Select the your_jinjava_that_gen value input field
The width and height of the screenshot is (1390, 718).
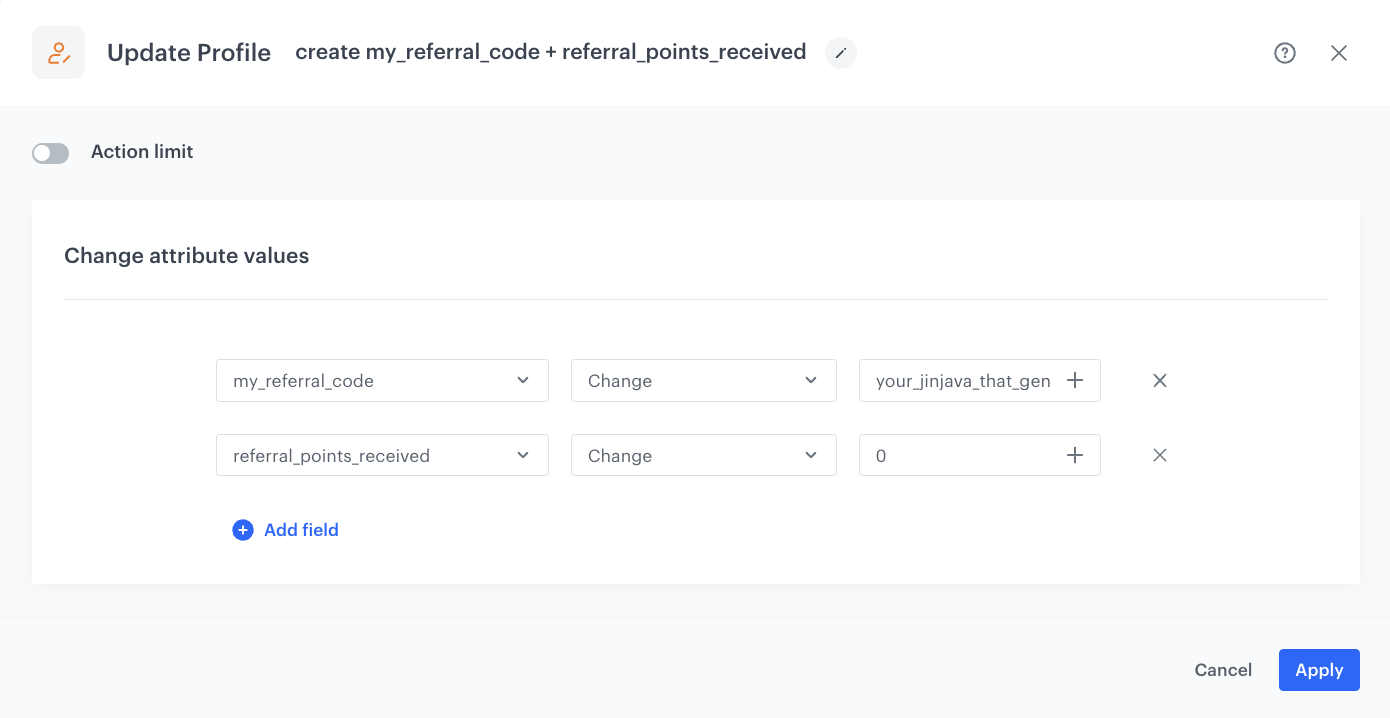coord(960,380)
